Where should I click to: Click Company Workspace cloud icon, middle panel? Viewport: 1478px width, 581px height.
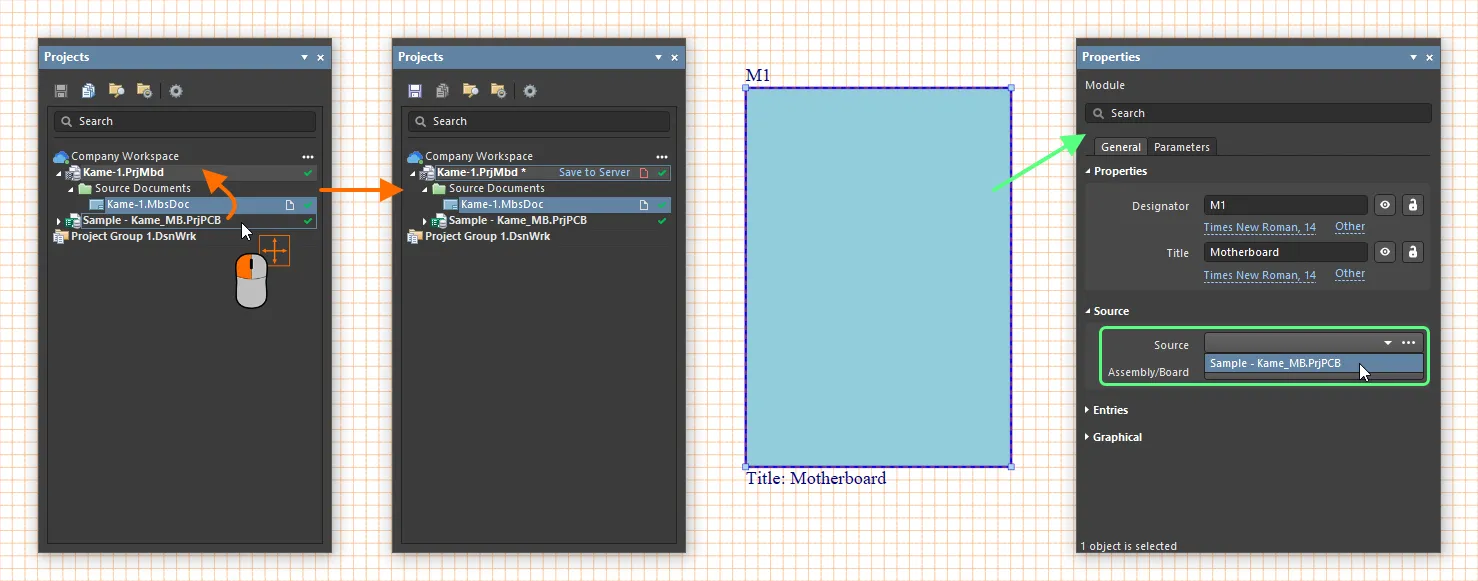click(x=415, y=156)
